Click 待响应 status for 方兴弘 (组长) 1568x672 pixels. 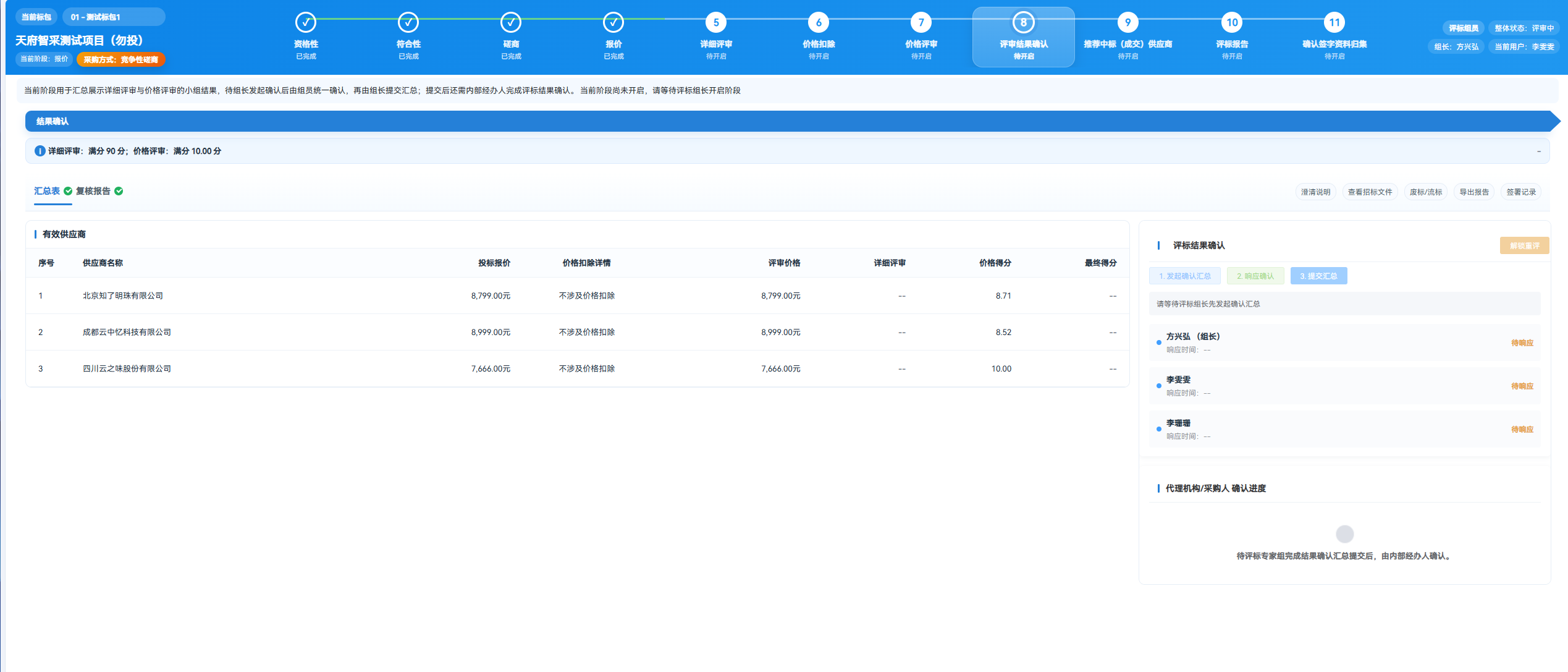[1522, 342]
